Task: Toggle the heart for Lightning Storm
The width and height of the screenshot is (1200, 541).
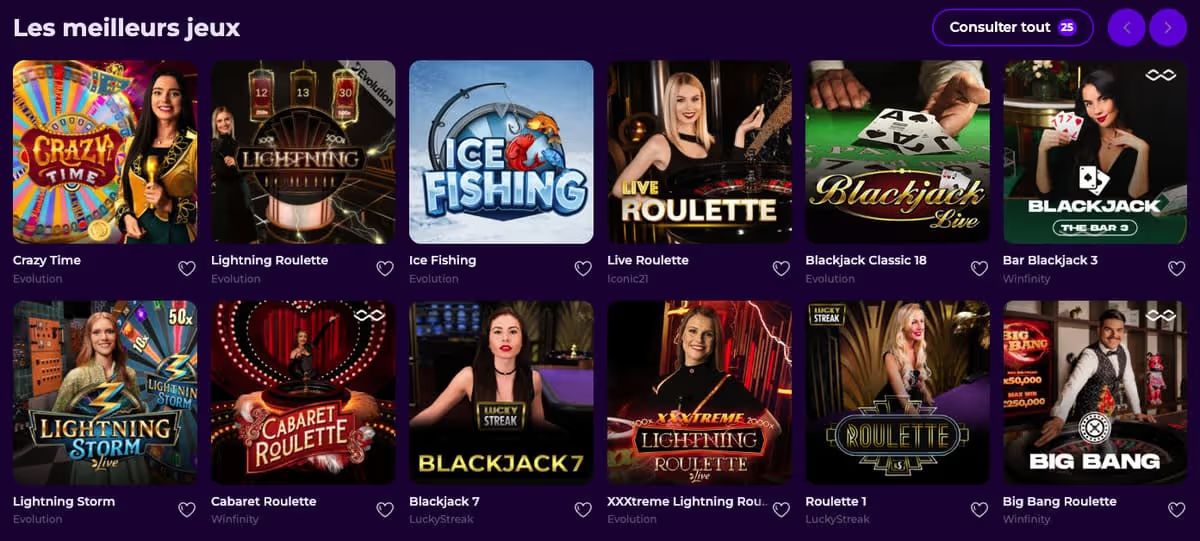Action: pos(187,510)
